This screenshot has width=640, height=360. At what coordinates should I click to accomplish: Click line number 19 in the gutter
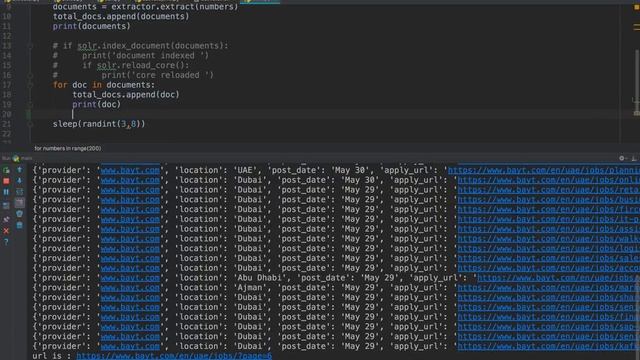(7, 104)
